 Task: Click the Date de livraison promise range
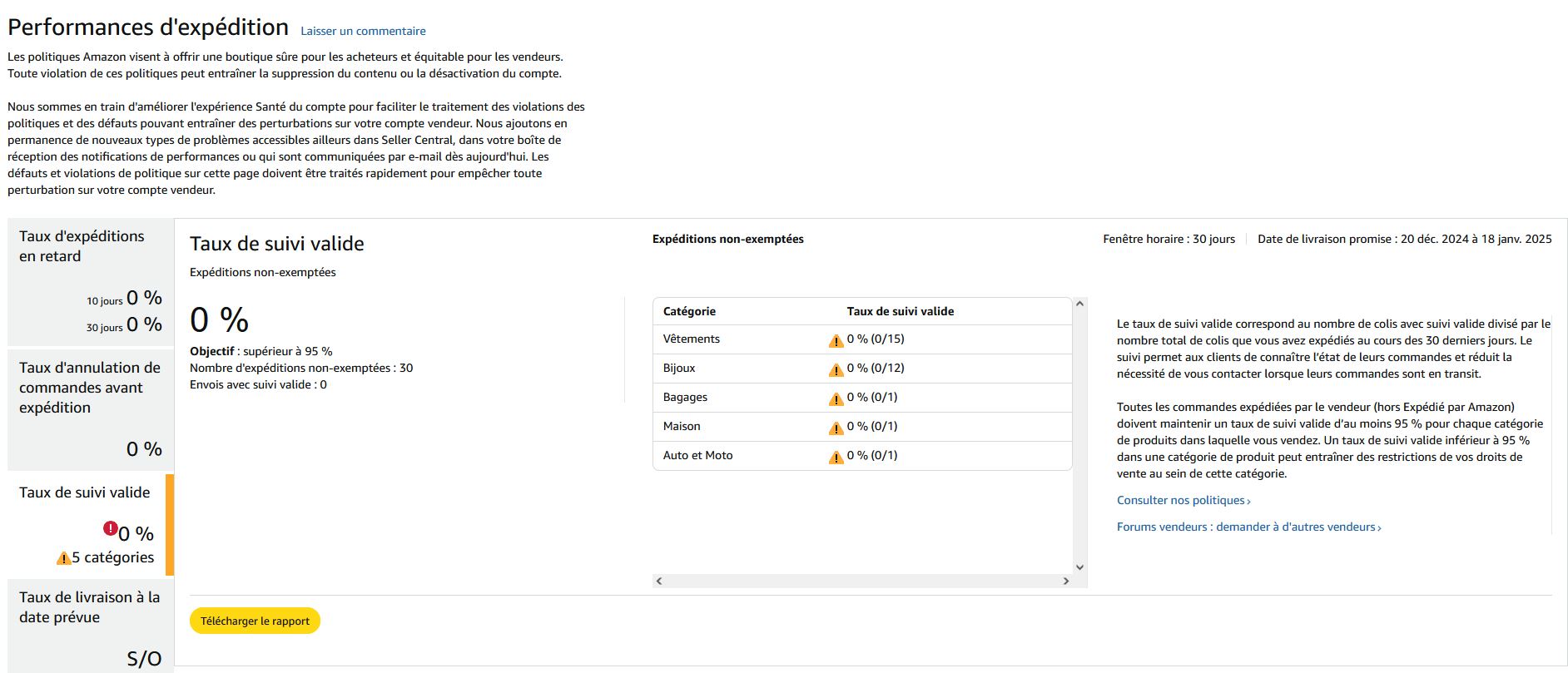click(1405, 239)
